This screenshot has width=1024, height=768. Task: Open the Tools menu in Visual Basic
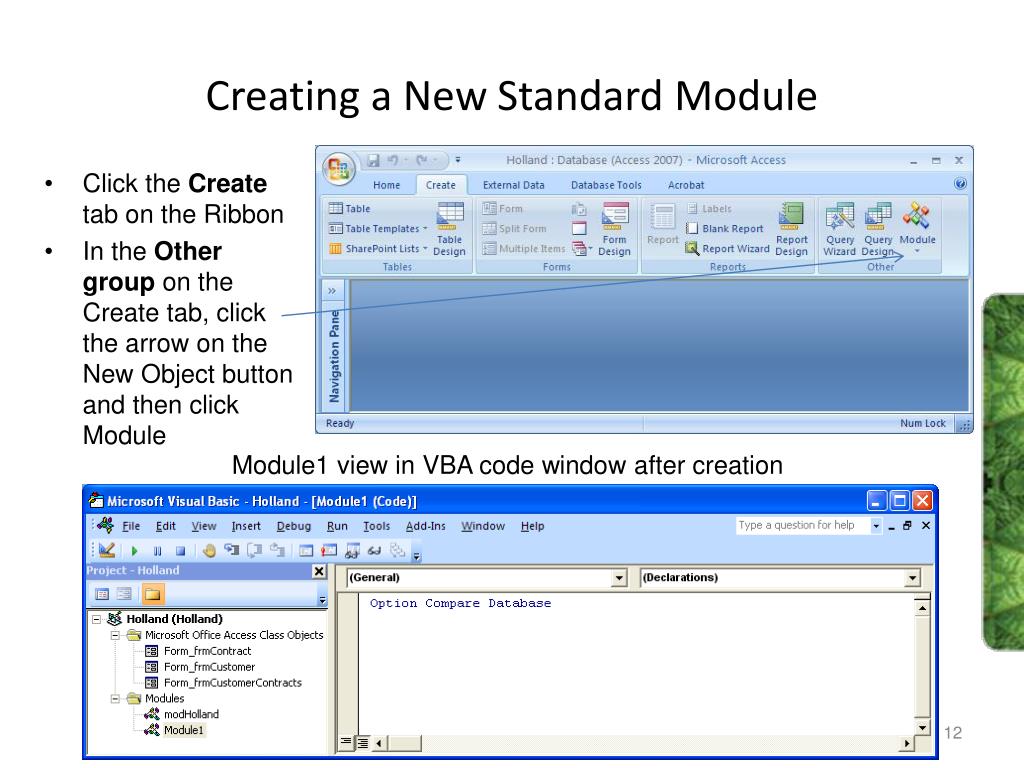click(377, 526)
